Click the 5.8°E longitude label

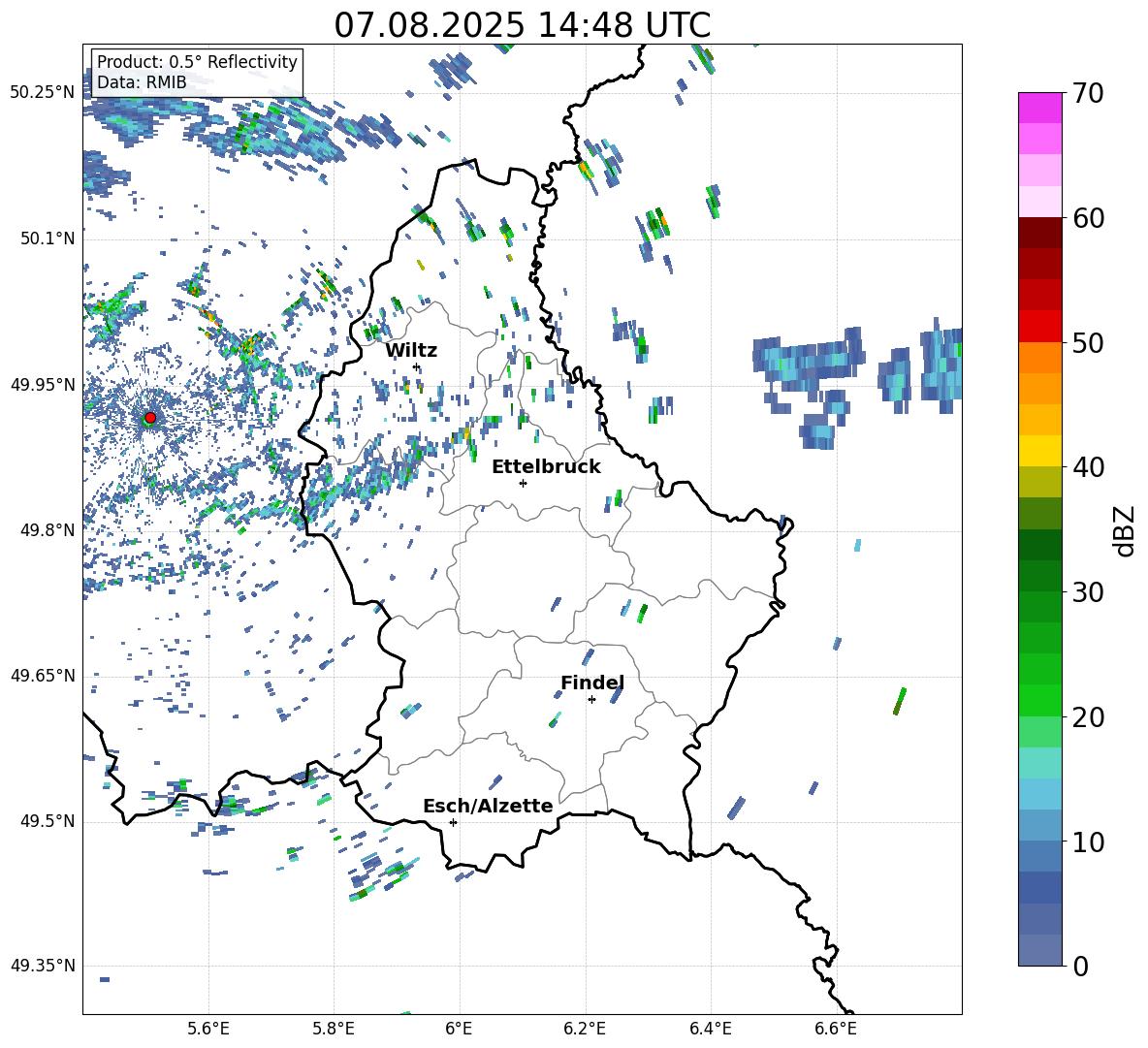(x=334, y=1029)
